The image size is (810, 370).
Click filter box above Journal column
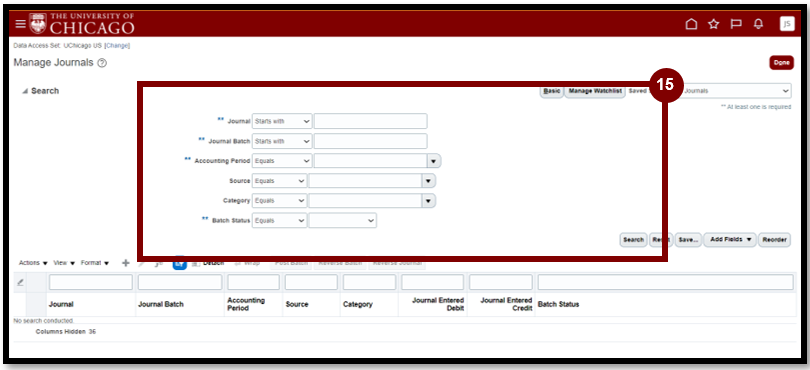(91, 282)
